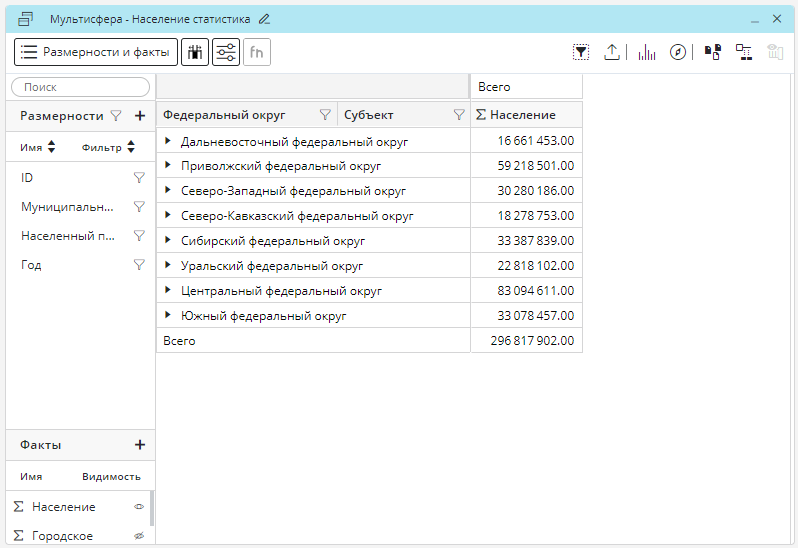This screenshot has height=548, width=798.
Task: Open filter for Субъект column
Action: [x=459, y=115]
